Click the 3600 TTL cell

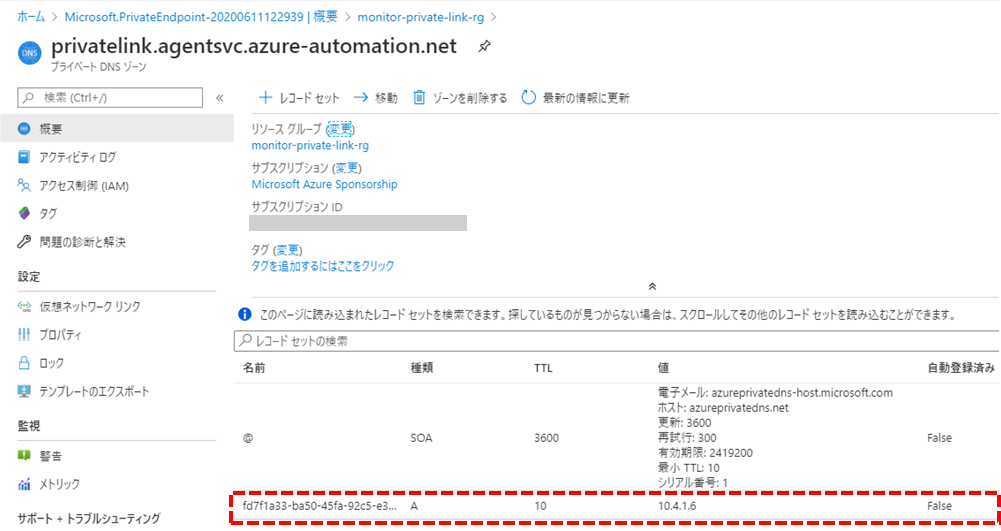[x=546, y=438]
